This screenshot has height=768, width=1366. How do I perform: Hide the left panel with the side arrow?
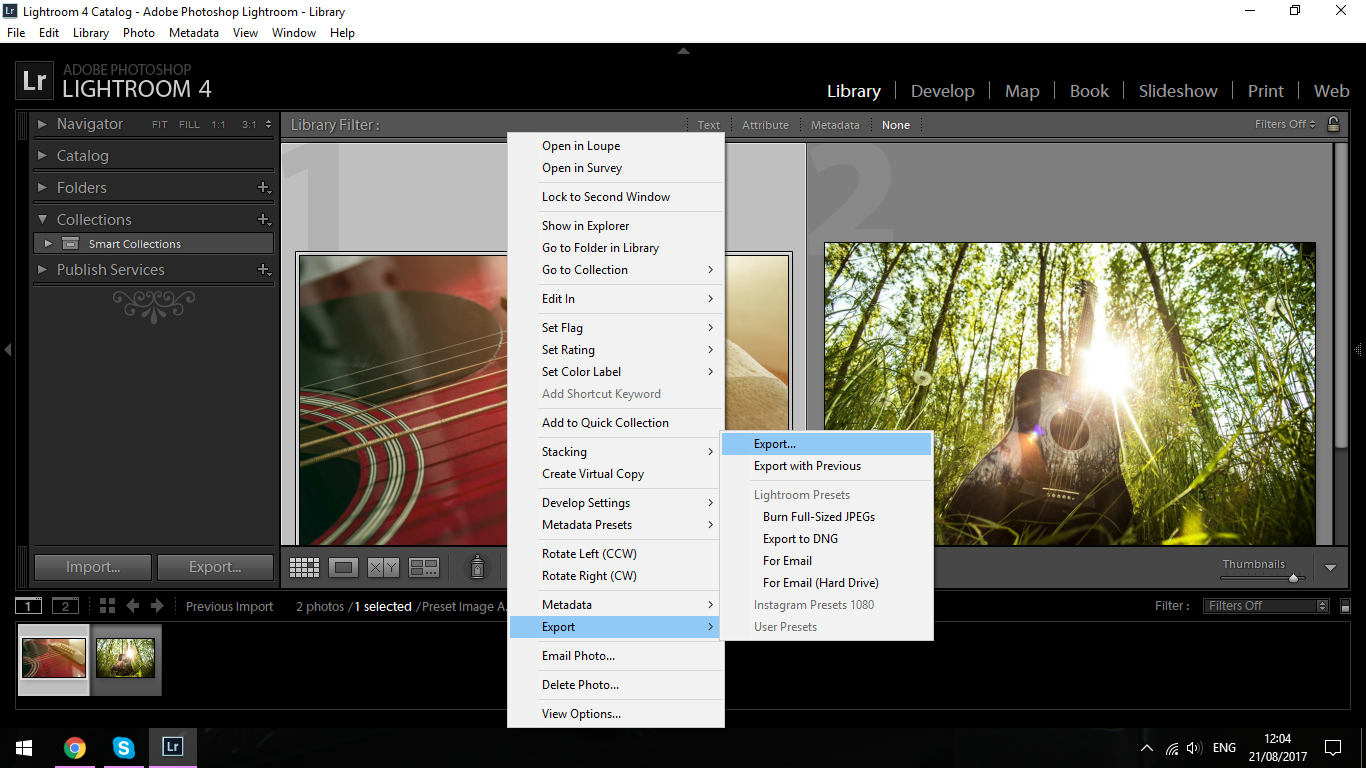point(8,350)
